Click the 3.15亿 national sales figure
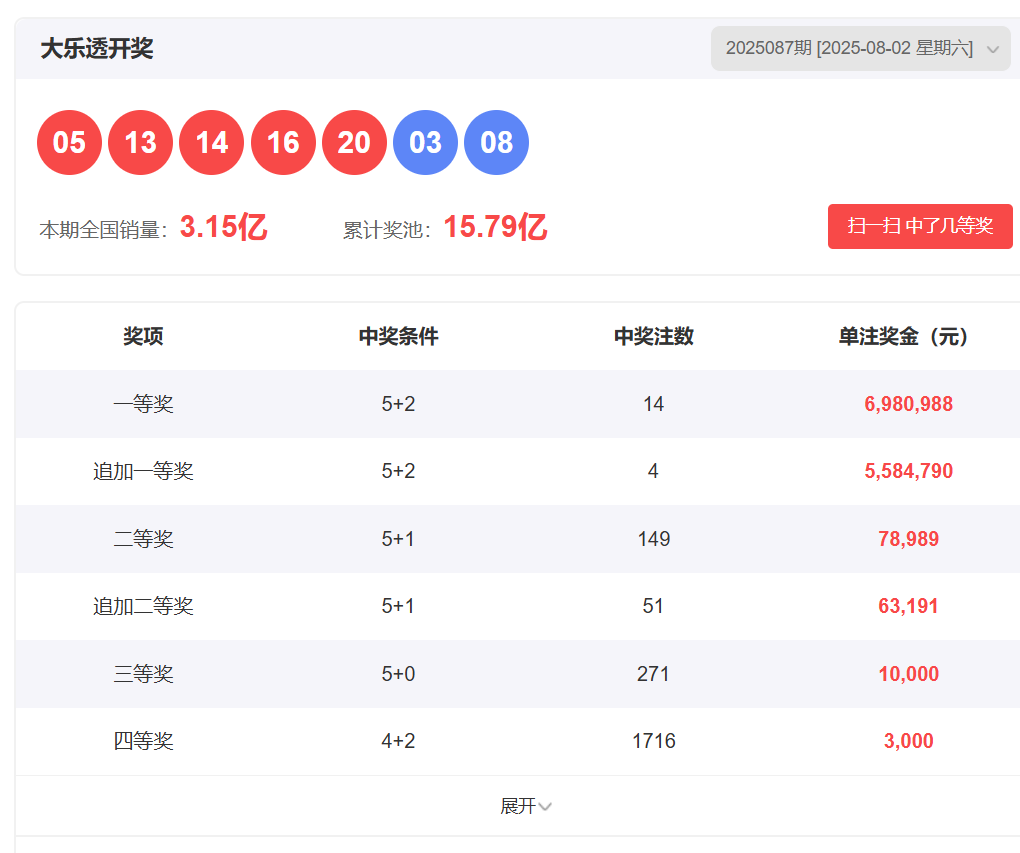The width and height of the screenshot is (1020, 853). [223, 228]
